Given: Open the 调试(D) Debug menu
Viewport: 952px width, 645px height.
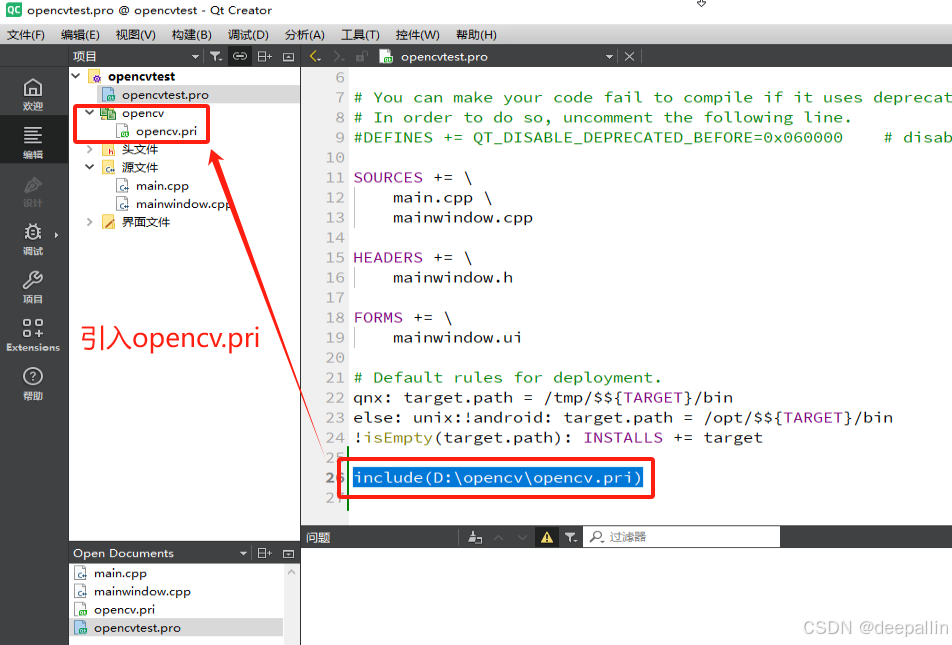Looking at the screenshot, I should pyautogui.click(x=248, y=35).
